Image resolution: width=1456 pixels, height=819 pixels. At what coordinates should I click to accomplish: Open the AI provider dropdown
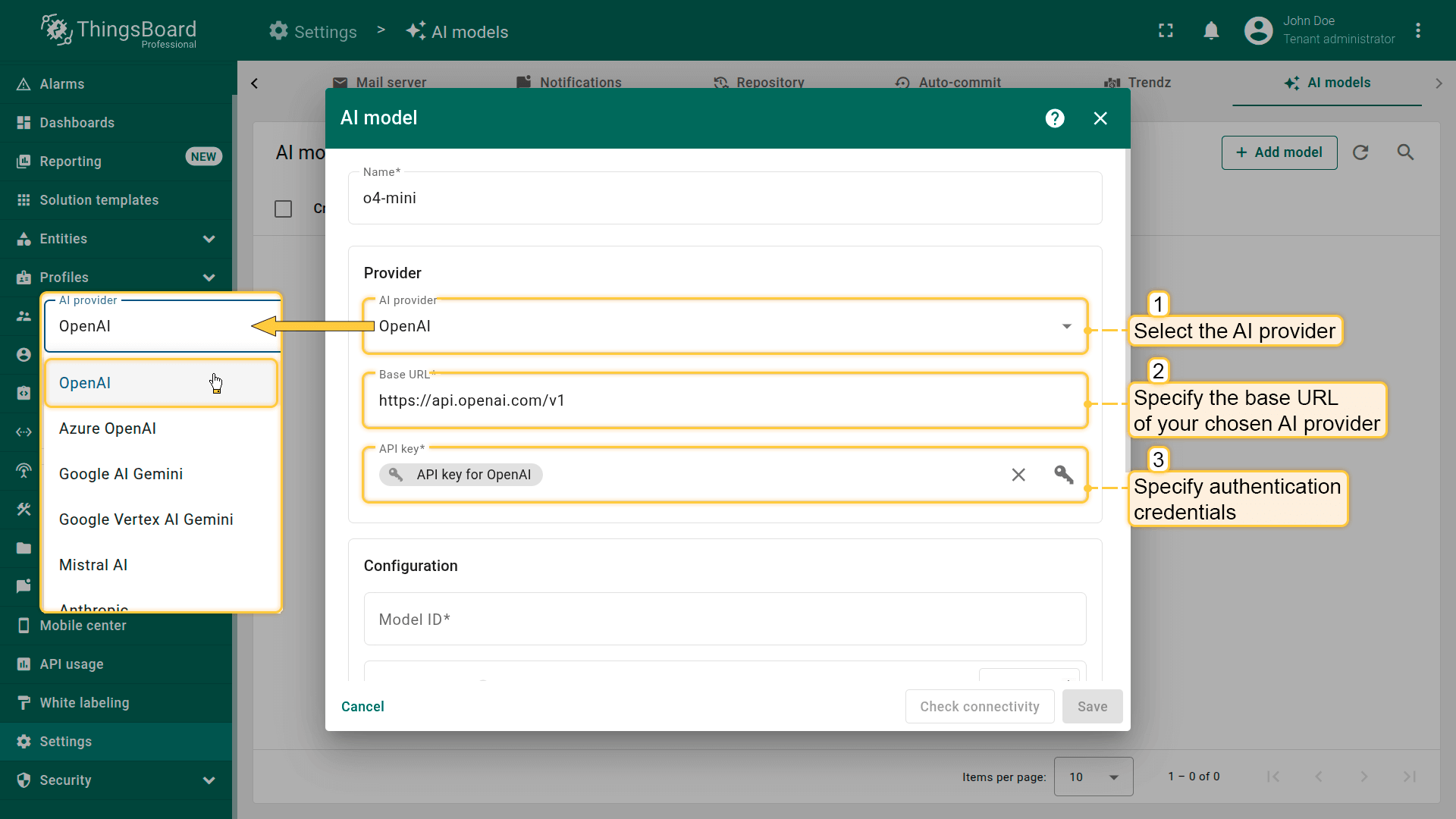pyautogui.click(x=724, y=326)
